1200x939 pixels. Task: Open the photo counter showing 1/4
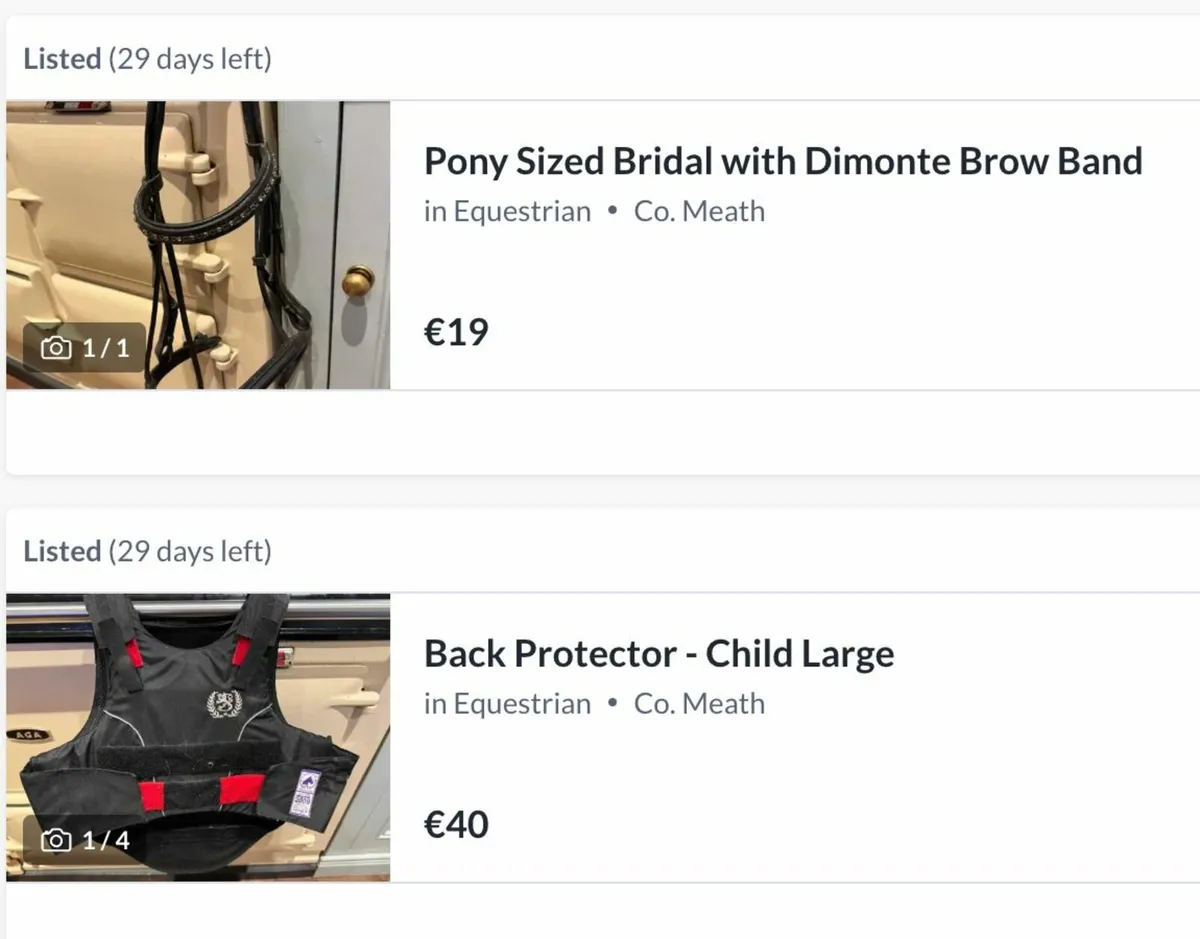tap(80, 839)
